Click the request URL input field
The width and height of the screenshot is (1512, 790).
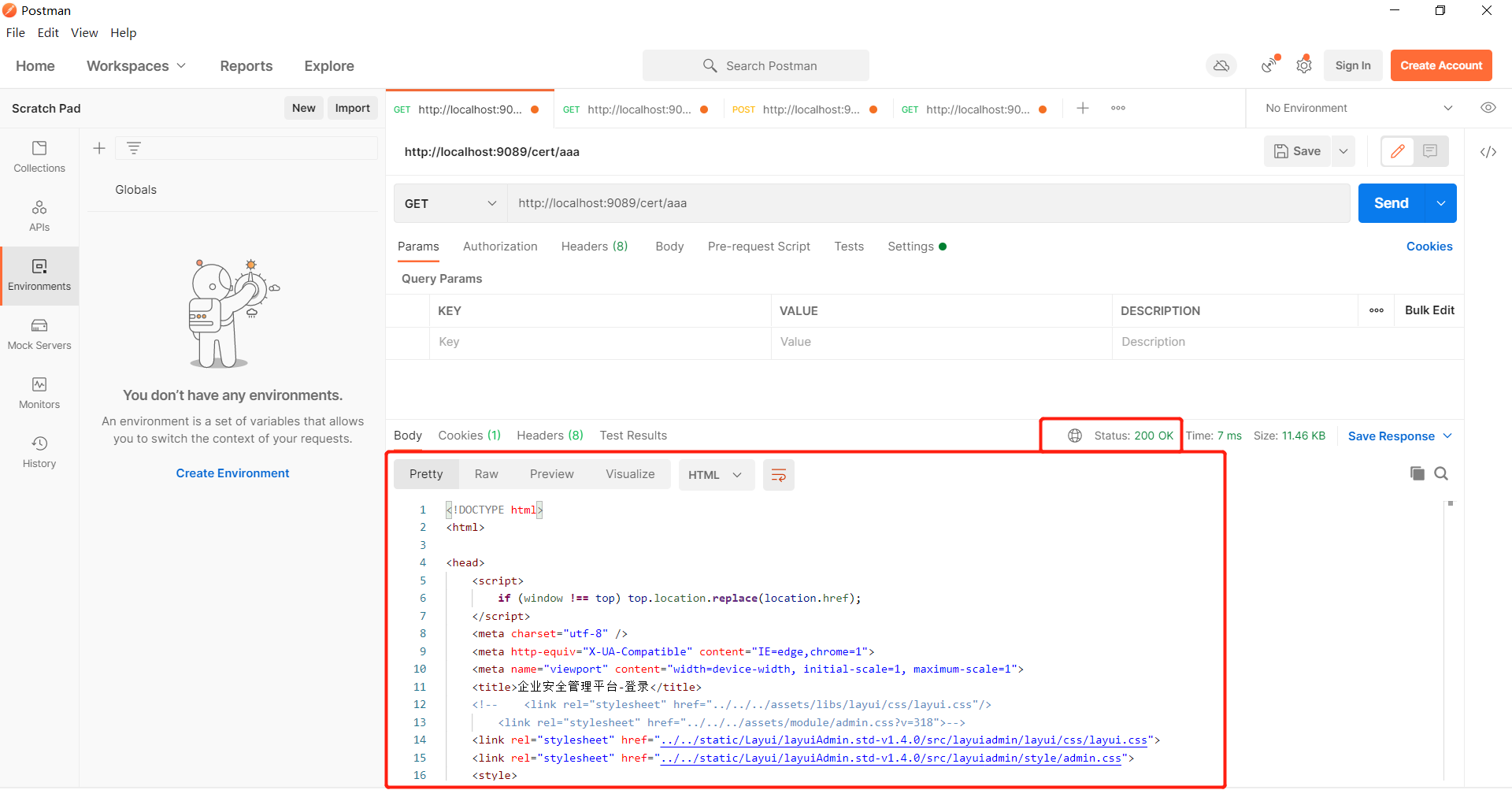tap(929, 203)
